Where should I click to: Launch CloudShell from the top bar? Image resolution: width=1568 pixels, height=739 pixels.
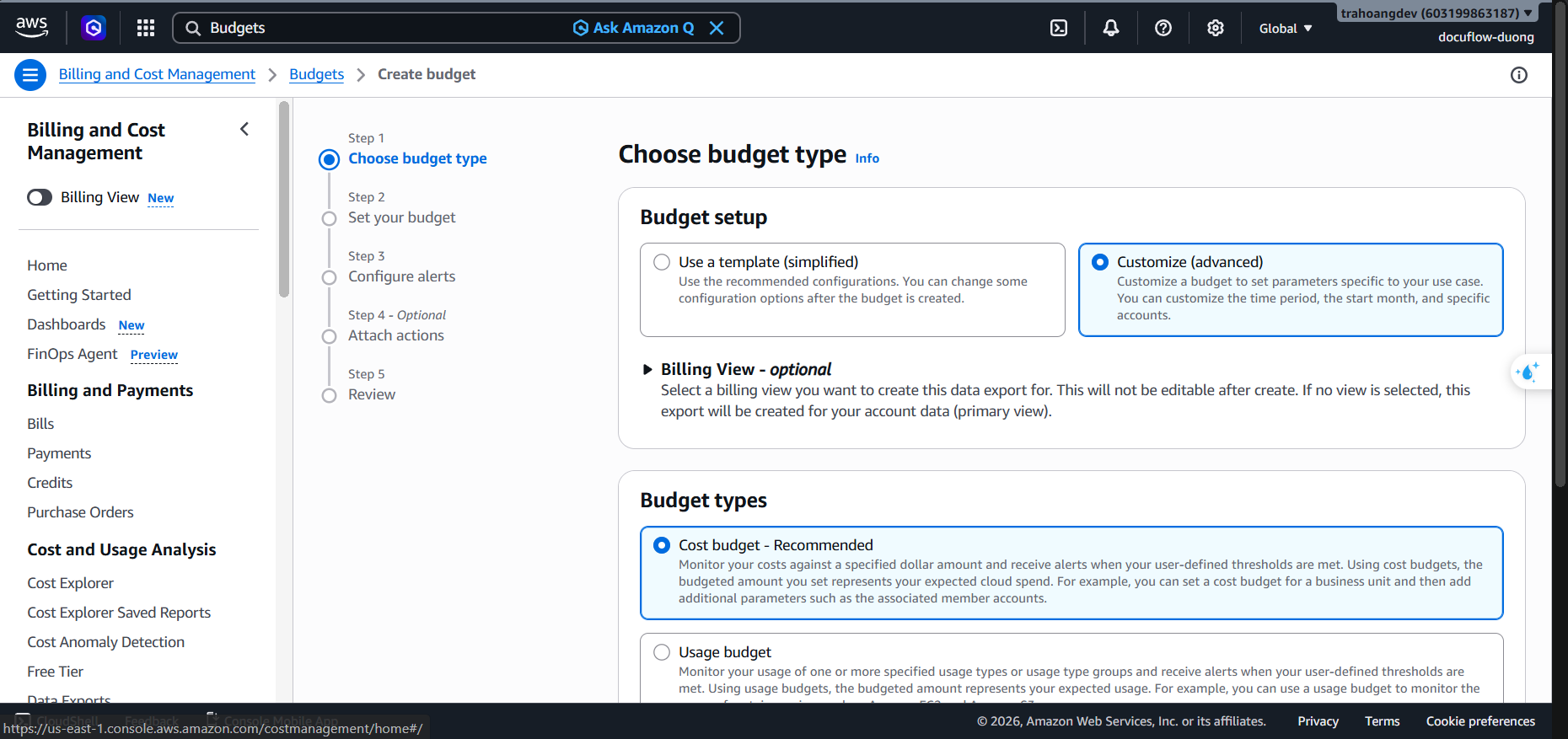[x=1059, y=28]
